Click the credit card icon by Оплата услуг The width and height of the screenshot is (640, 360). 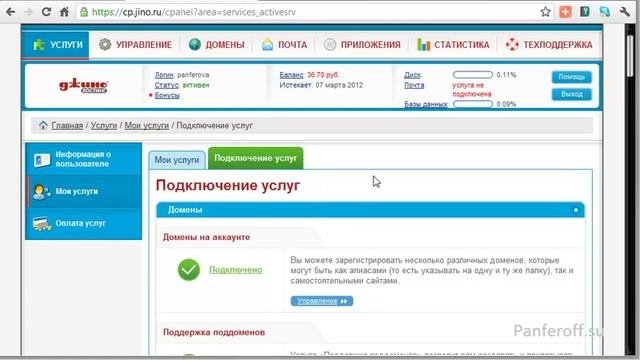[42, 224]
